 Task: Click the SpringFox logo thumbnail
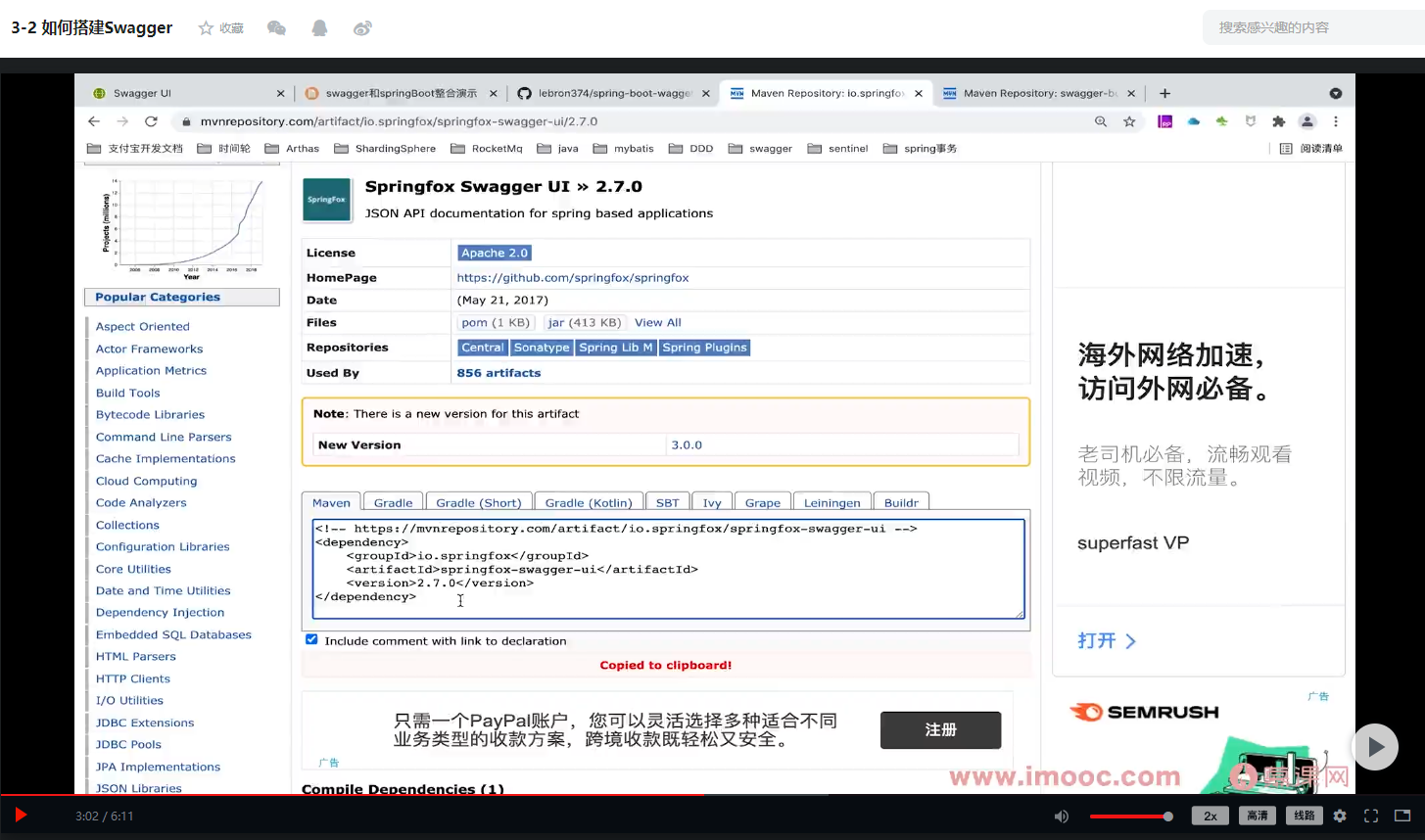327,200
